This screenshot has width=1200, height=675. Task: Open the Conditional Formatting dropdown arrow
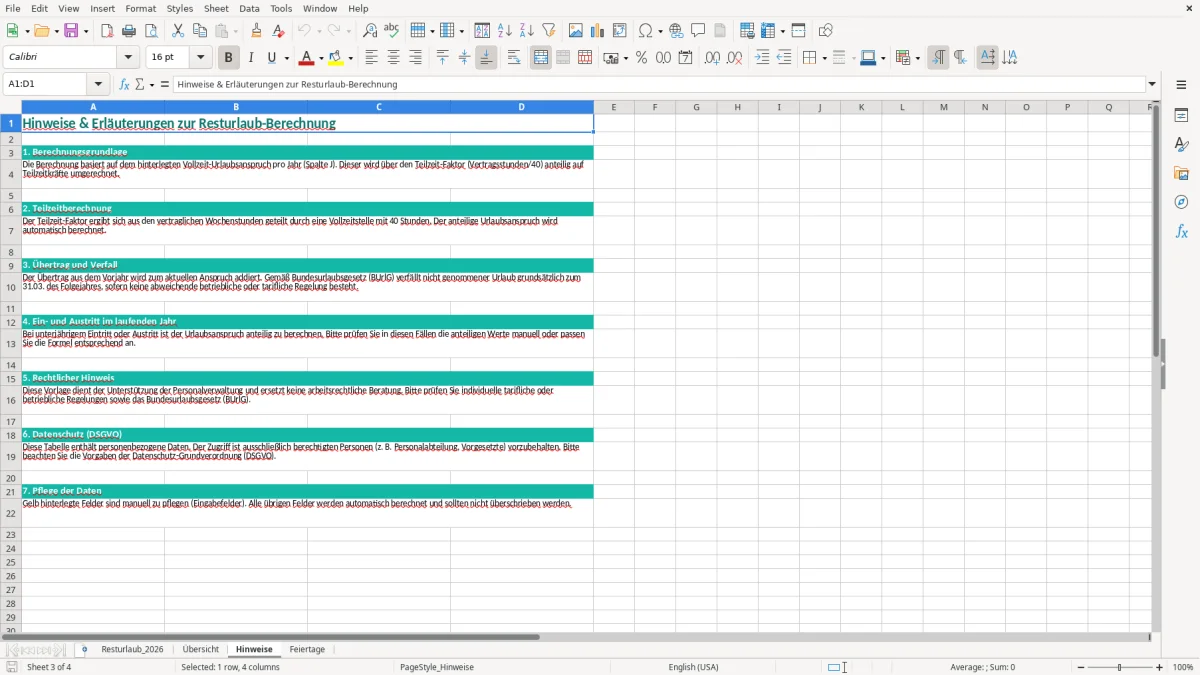point(917,58)
